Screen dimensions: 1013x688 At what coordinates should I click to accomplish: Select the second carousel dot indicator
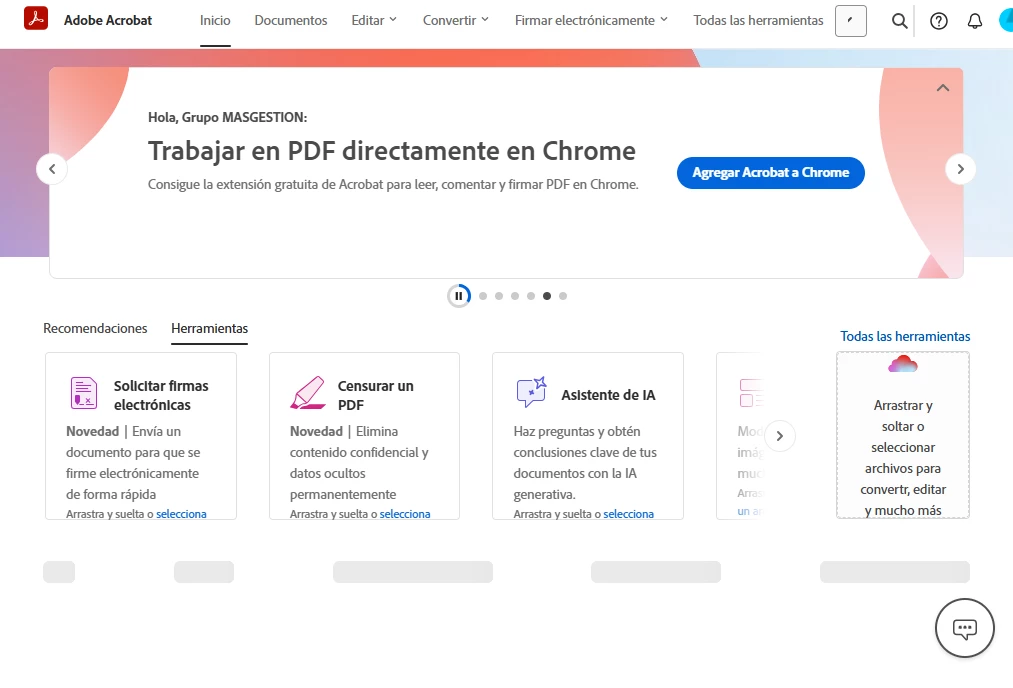(499, 296)
